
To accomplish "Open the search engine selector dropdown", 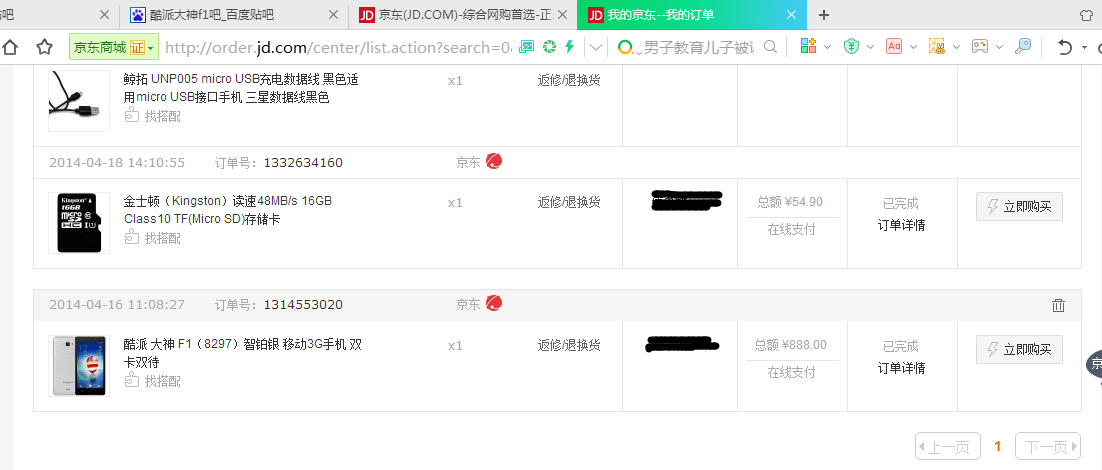I will 629,48.
